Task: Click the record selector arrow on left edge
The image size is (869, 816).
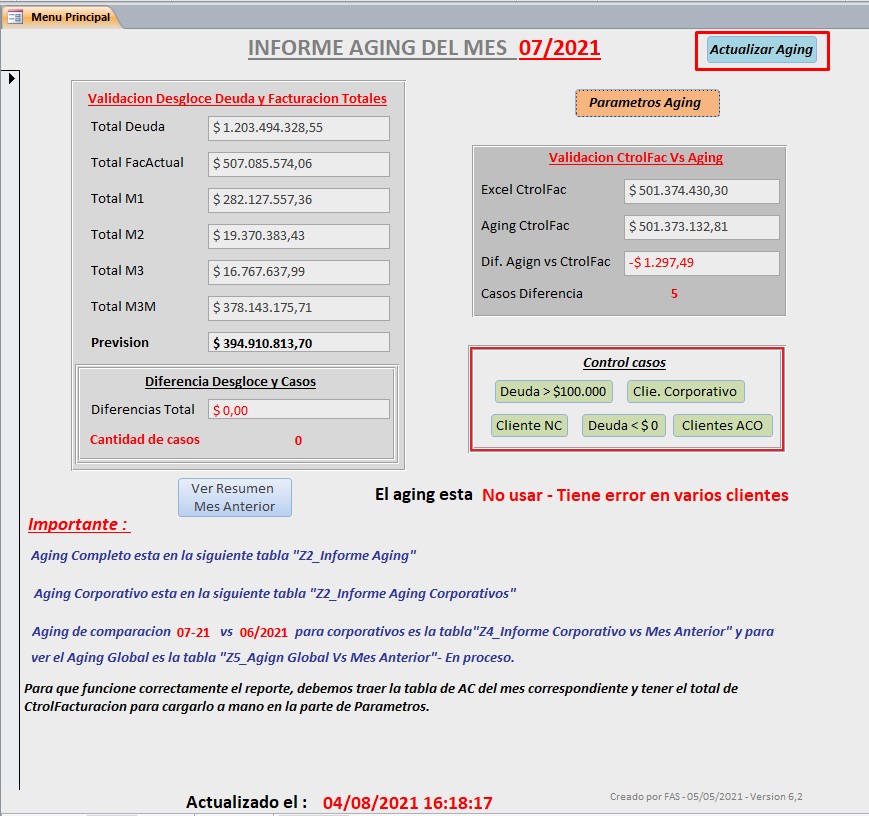Action: (x=11, y=78)
